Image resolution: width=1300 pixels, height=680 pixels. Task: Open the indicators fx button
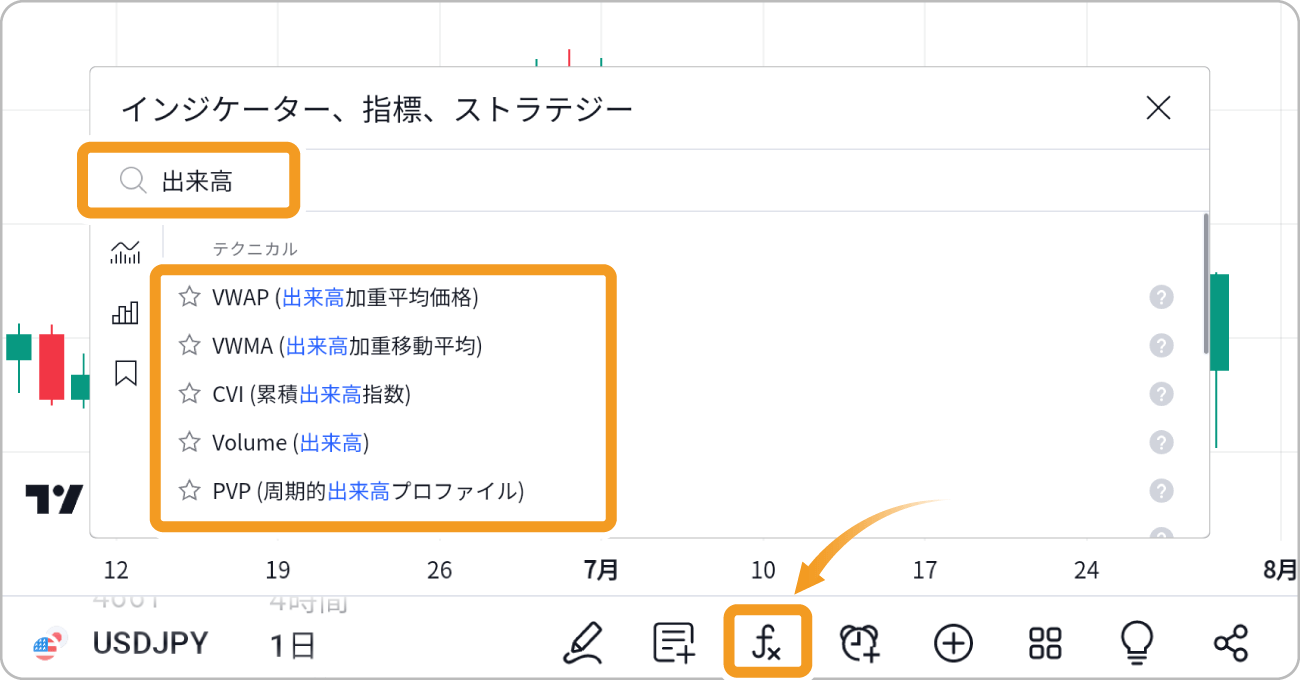pyautogui.click(x=766, y=643)
